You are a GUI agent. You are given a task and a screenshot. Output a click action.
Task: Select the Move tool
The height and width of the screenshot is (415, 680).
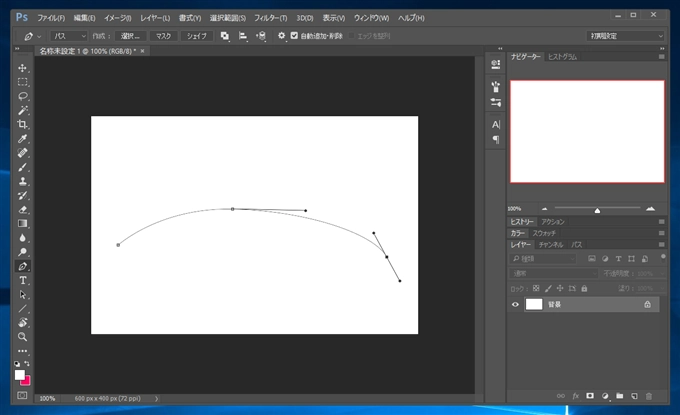[23, 68]
